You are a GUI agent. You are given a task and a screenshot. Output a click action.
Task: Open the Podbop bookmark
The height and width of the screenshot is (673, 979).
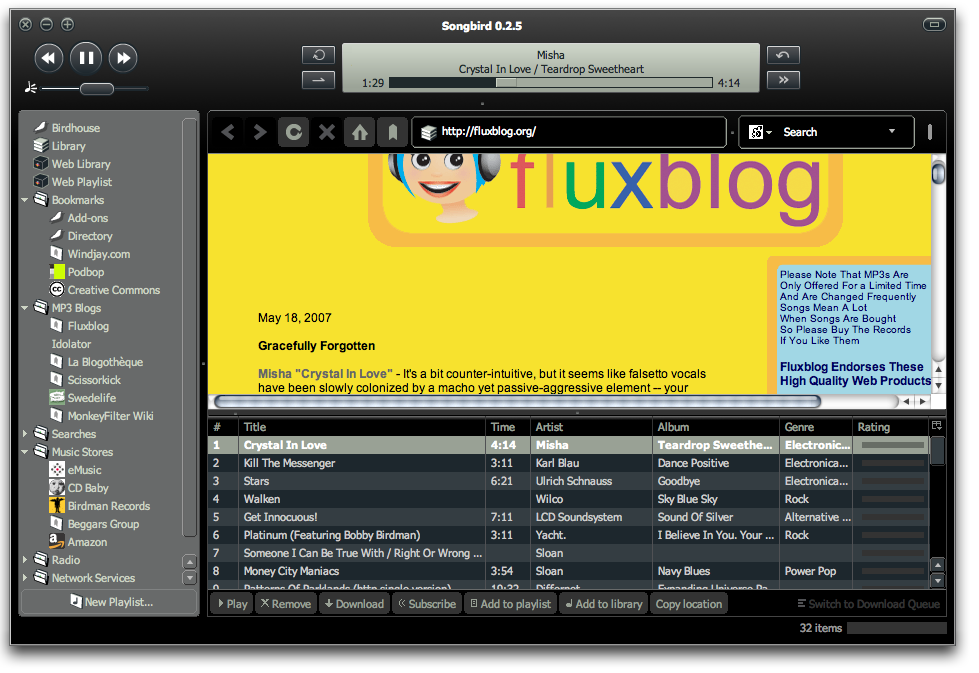tap(86, 272)
